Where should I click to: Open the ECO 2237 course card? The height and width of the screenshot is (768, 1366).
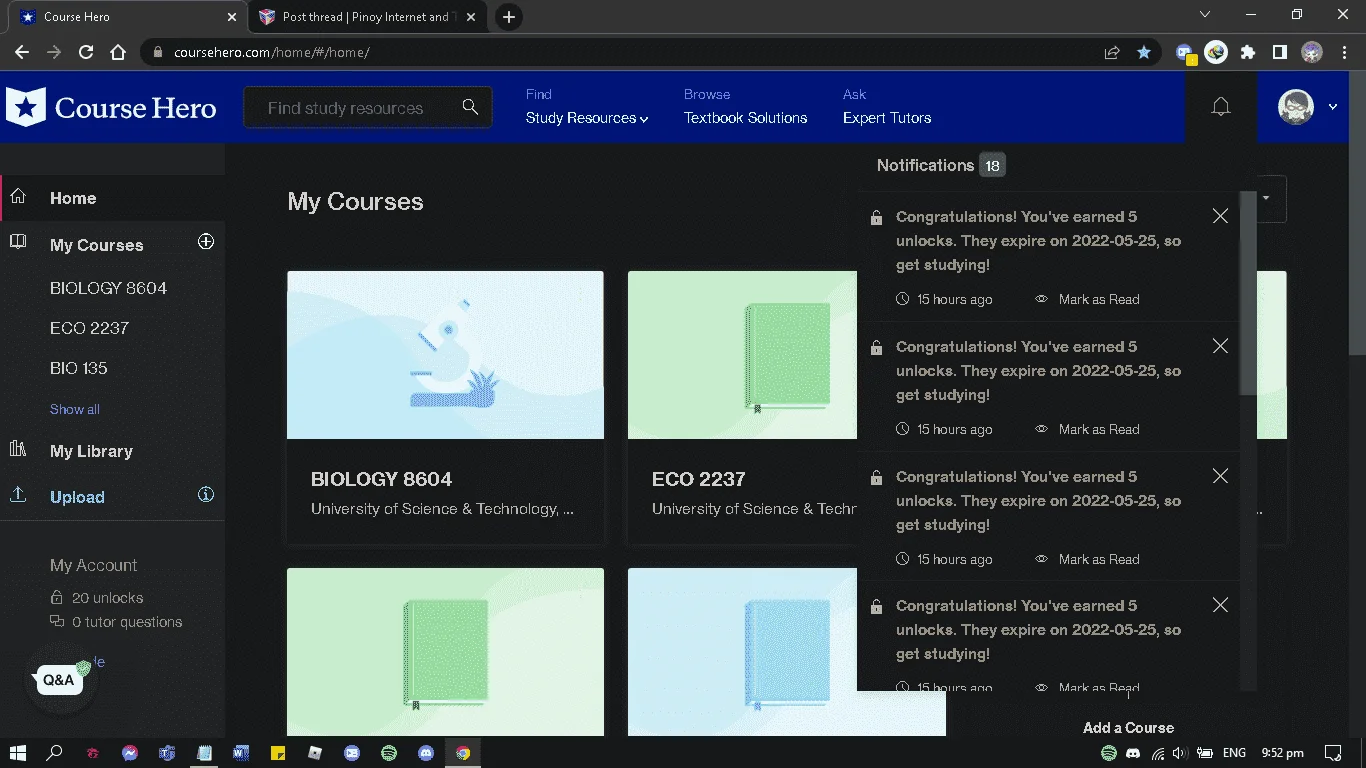coord(742,407)
